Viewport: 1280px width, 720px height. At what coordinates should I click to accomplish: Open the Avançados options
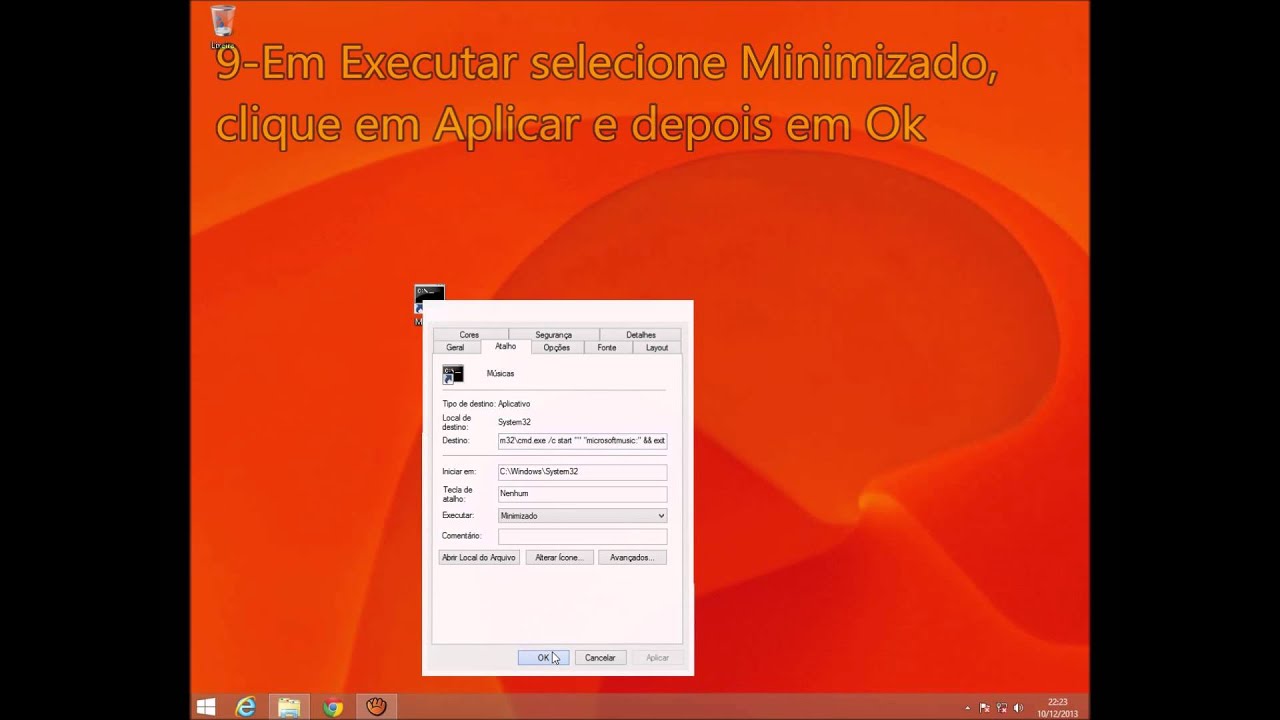pos(632,557)
